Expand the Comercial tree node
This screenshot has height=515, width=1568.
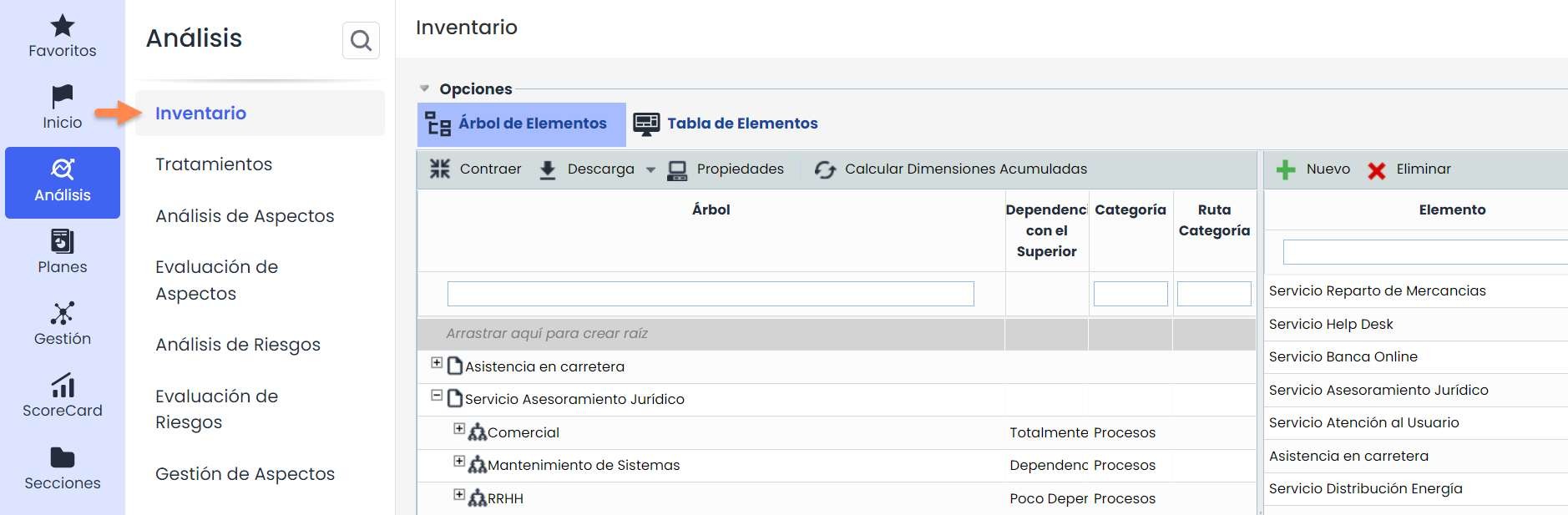[459, 429]
